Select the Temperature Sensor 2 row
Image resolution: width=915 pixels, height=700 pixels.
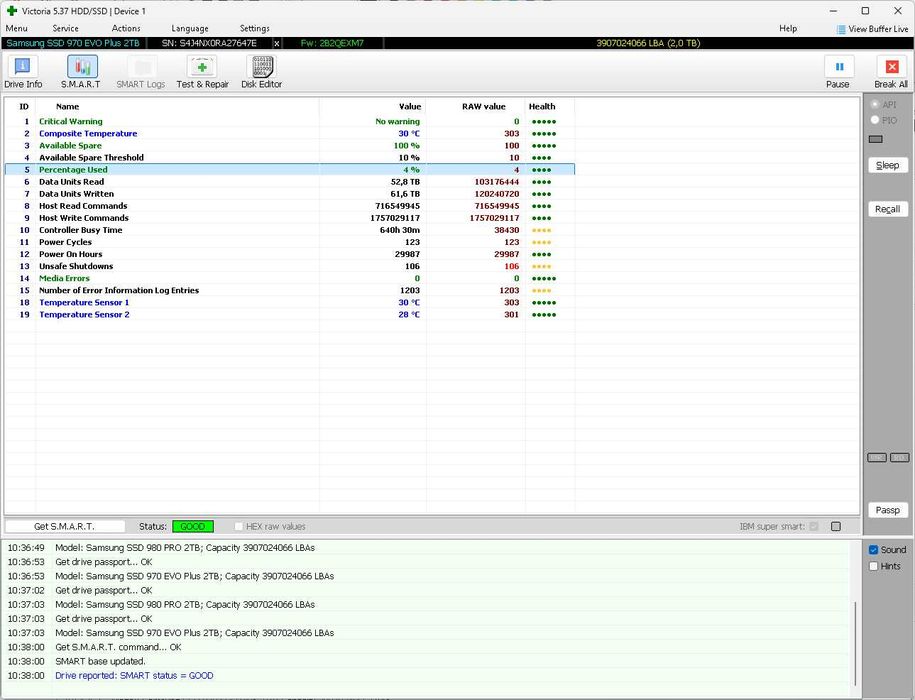(x=289, y=314)
